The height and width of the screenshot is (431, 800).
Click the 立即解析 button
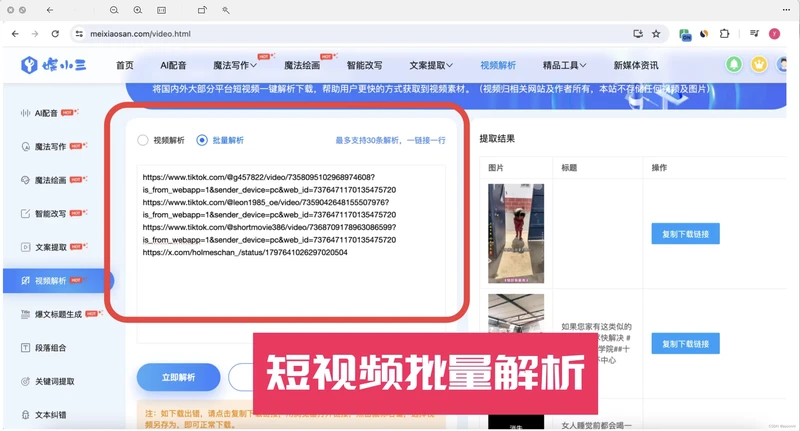pos(178,377)
